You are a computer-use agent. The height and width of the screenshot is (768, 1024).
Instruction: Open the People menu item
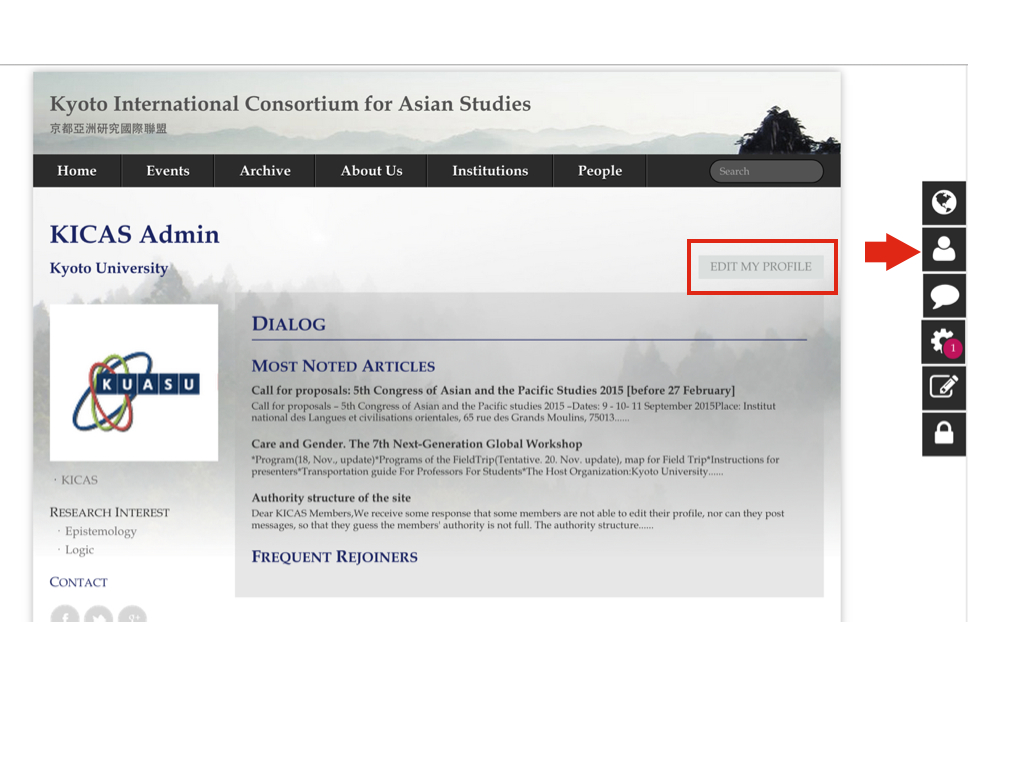[600, 171]
